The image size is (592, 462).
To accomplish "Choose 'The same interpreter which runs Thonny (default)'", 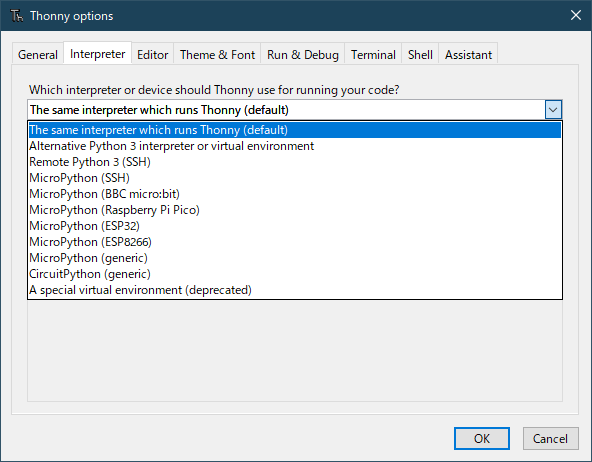I will click(x=295, y=130).
